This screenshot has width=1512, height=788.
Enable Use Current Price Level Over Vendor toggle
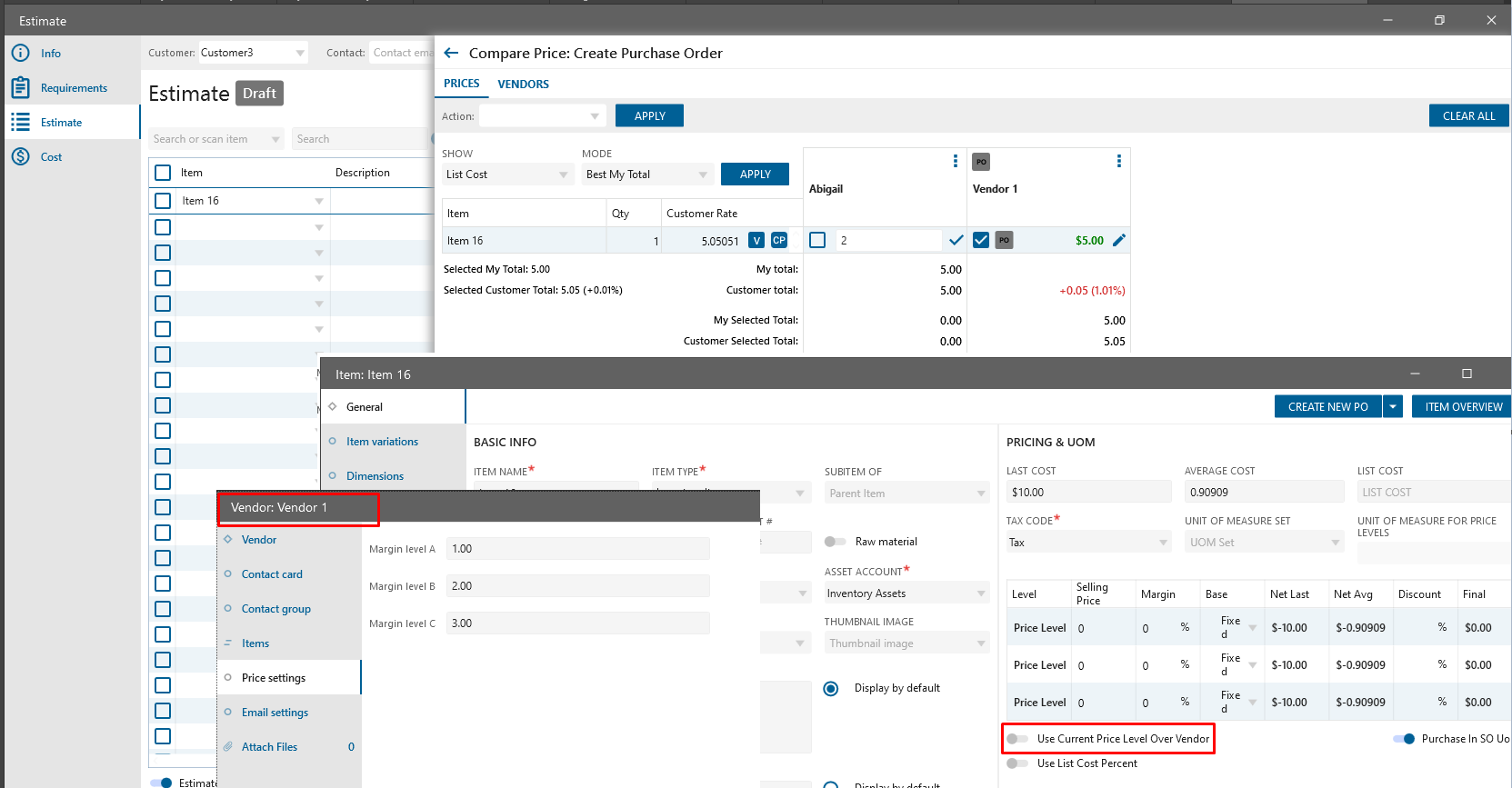coord(1017,739)
